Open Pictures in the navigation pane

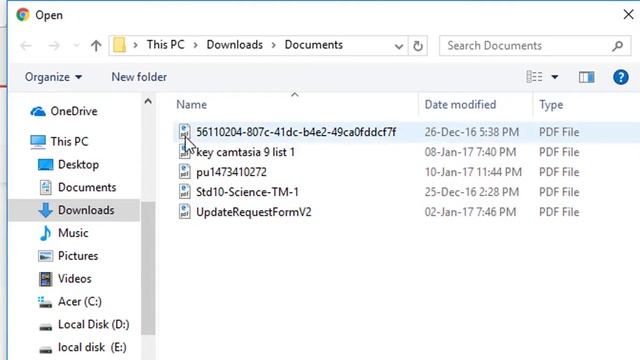78,256
